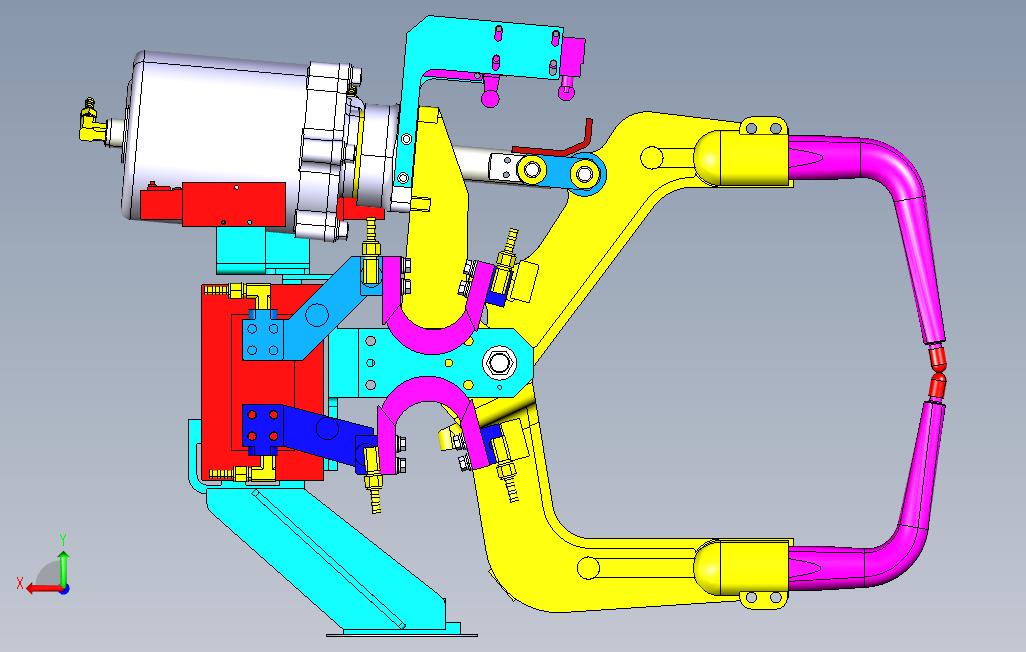Screen dimensions: 1026x652
Task: Click the red X axis arrow of the triad
Action: click(x=44, y=588)
